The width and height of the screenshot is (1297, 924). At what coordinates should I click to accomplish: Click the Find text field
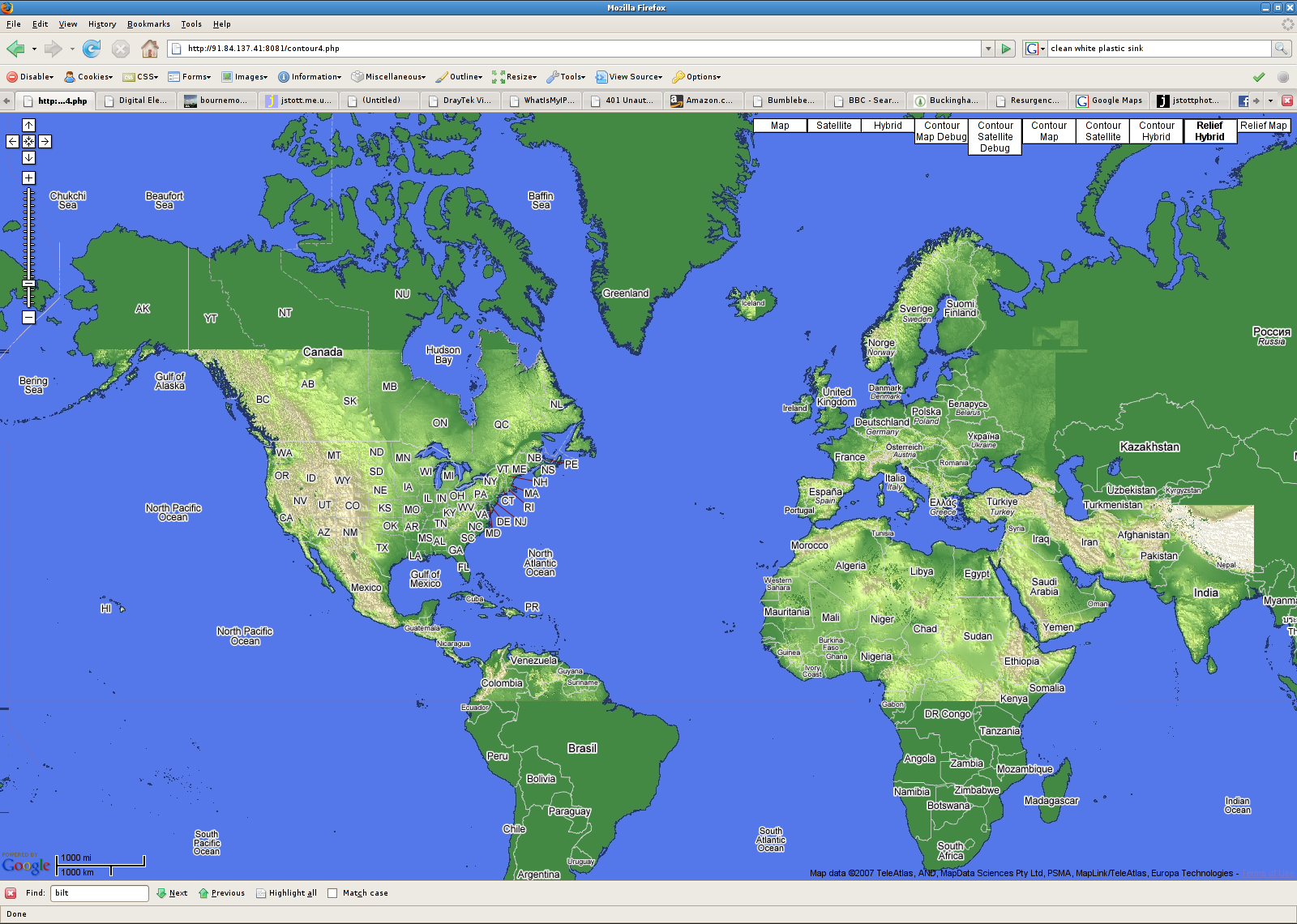click(100, 893)
